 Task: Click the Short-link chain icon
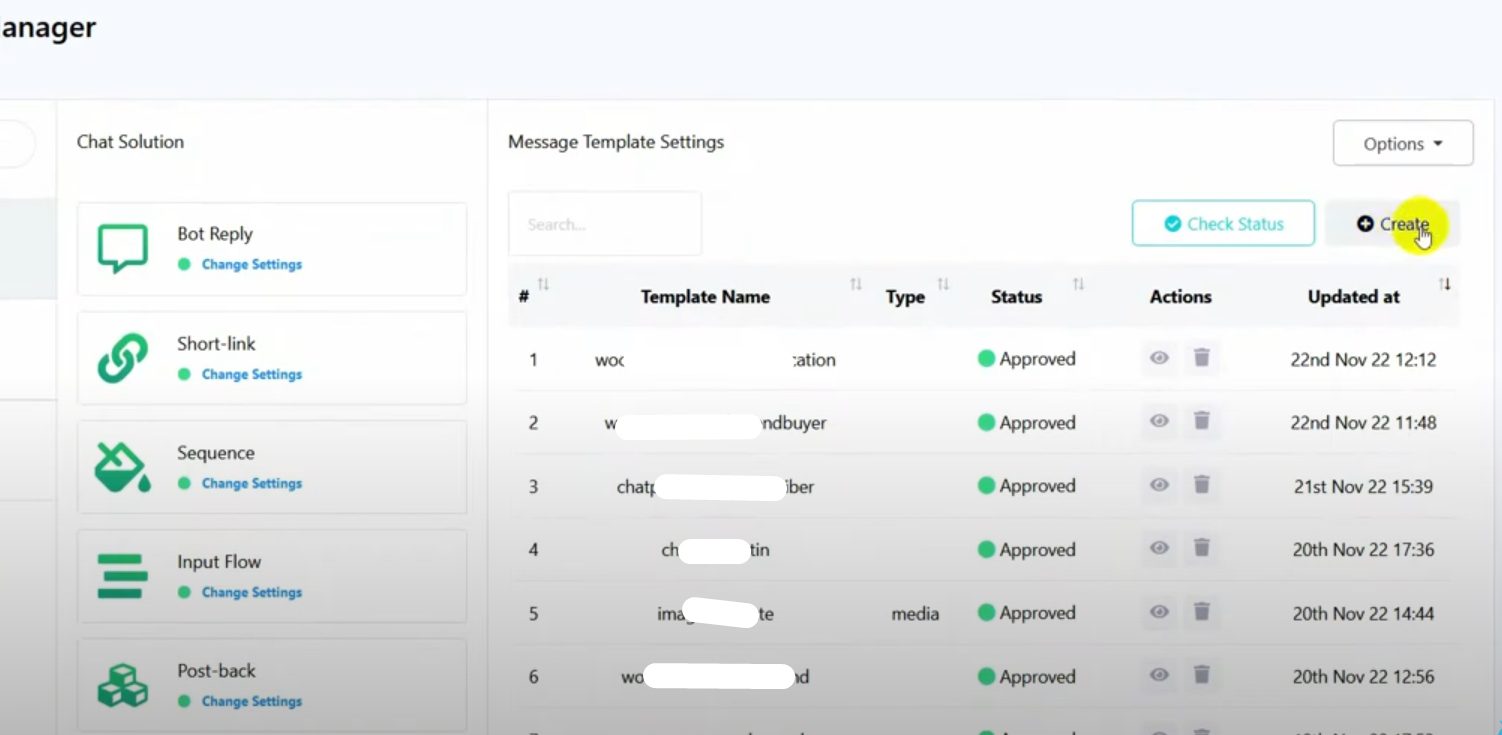point(123,358)
